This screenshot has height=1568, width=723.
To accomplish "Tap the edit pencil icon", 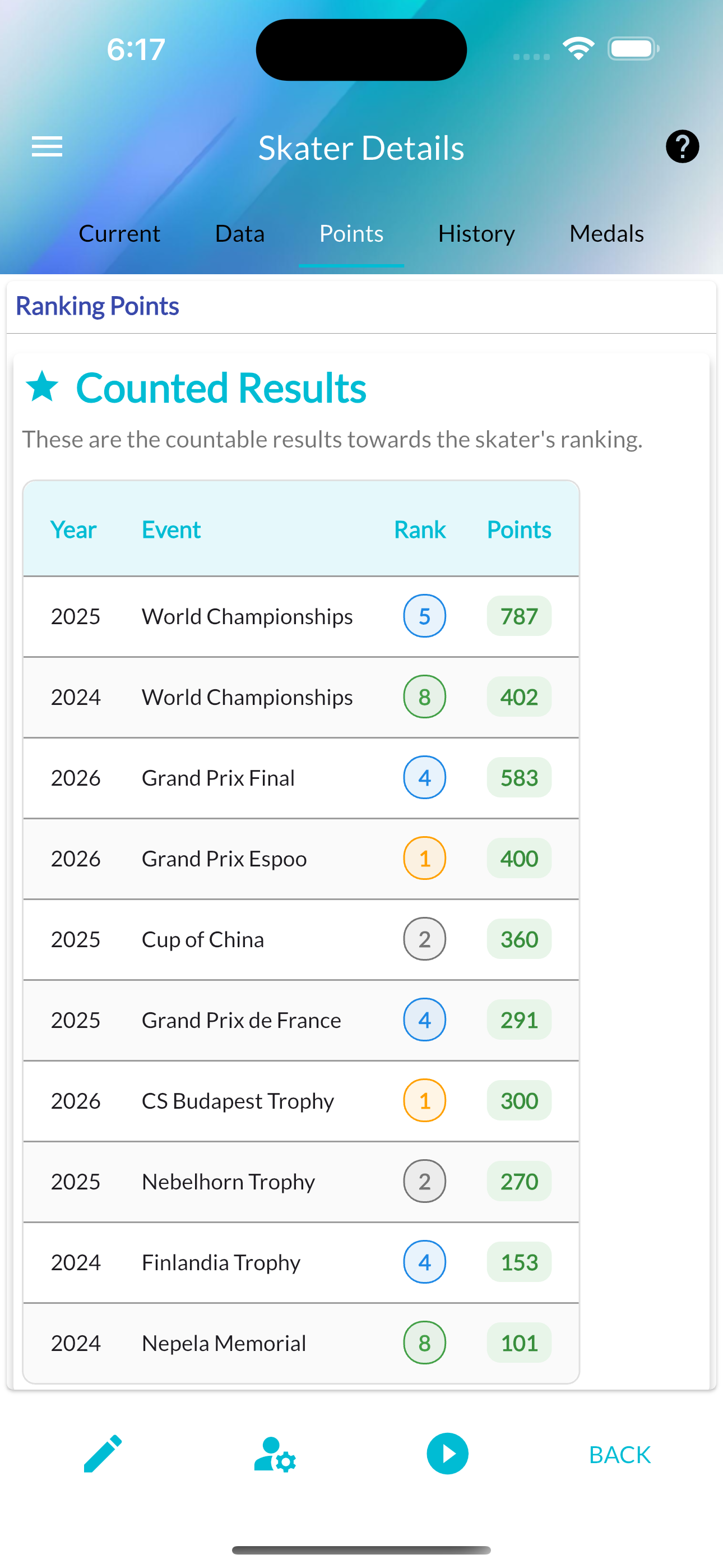I will tap(101, 1454).
